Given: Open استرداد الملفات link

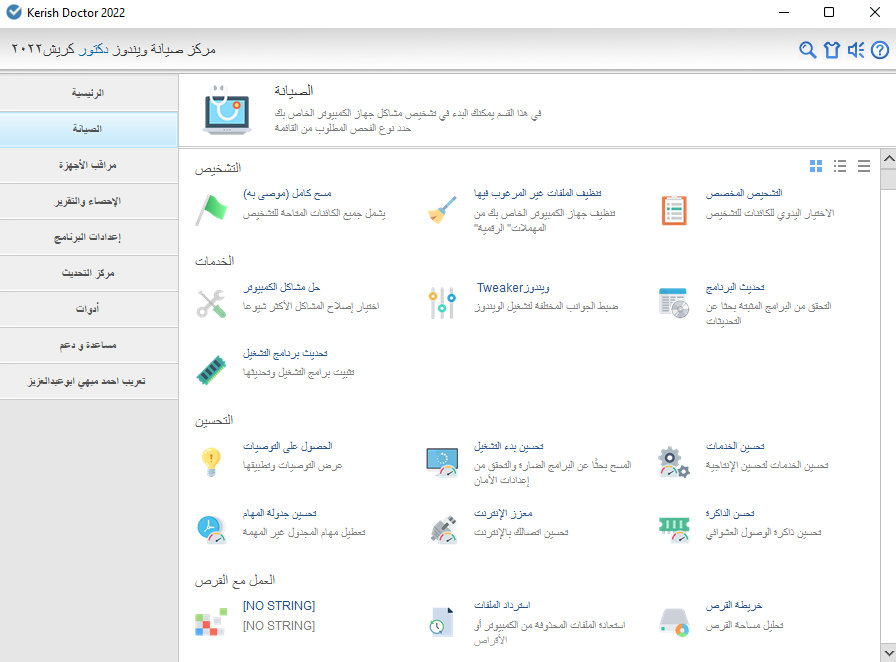Looking at the screenshot, I should click(x=502, y=605).
